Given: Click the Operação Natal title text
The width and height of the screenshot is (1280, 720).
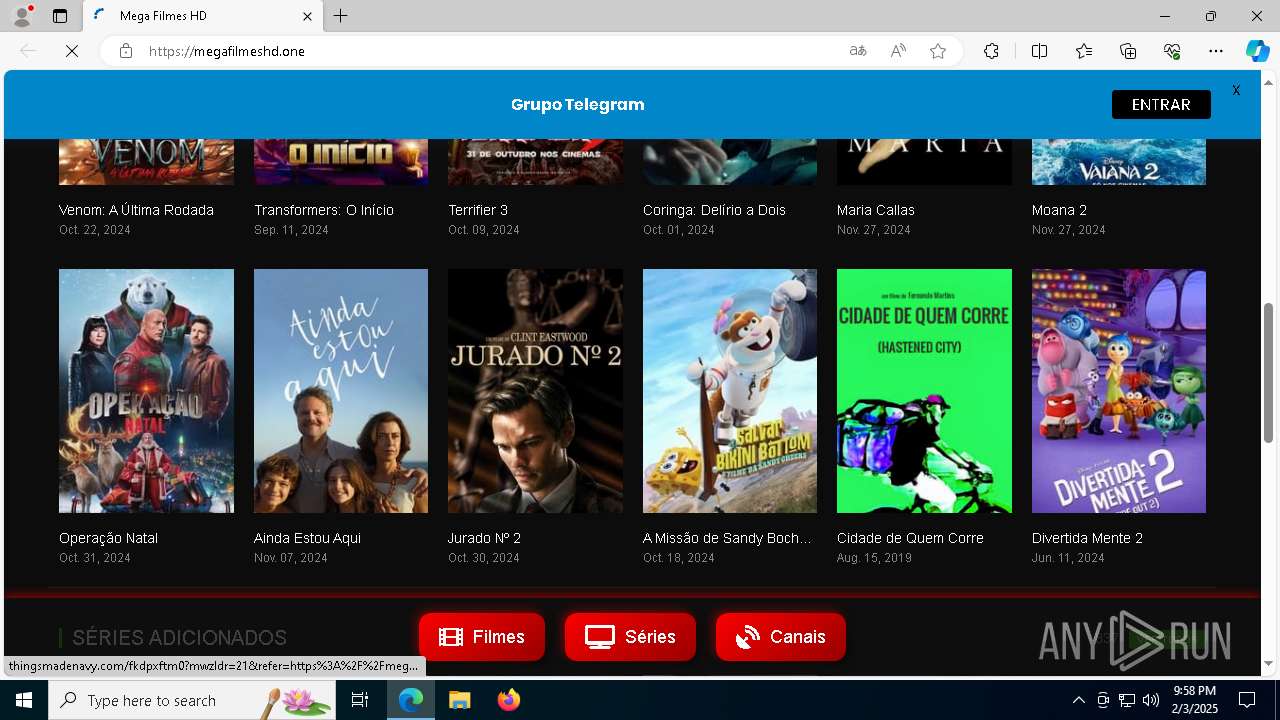Looking at the screenshot, I should click(x=109, y=538).
